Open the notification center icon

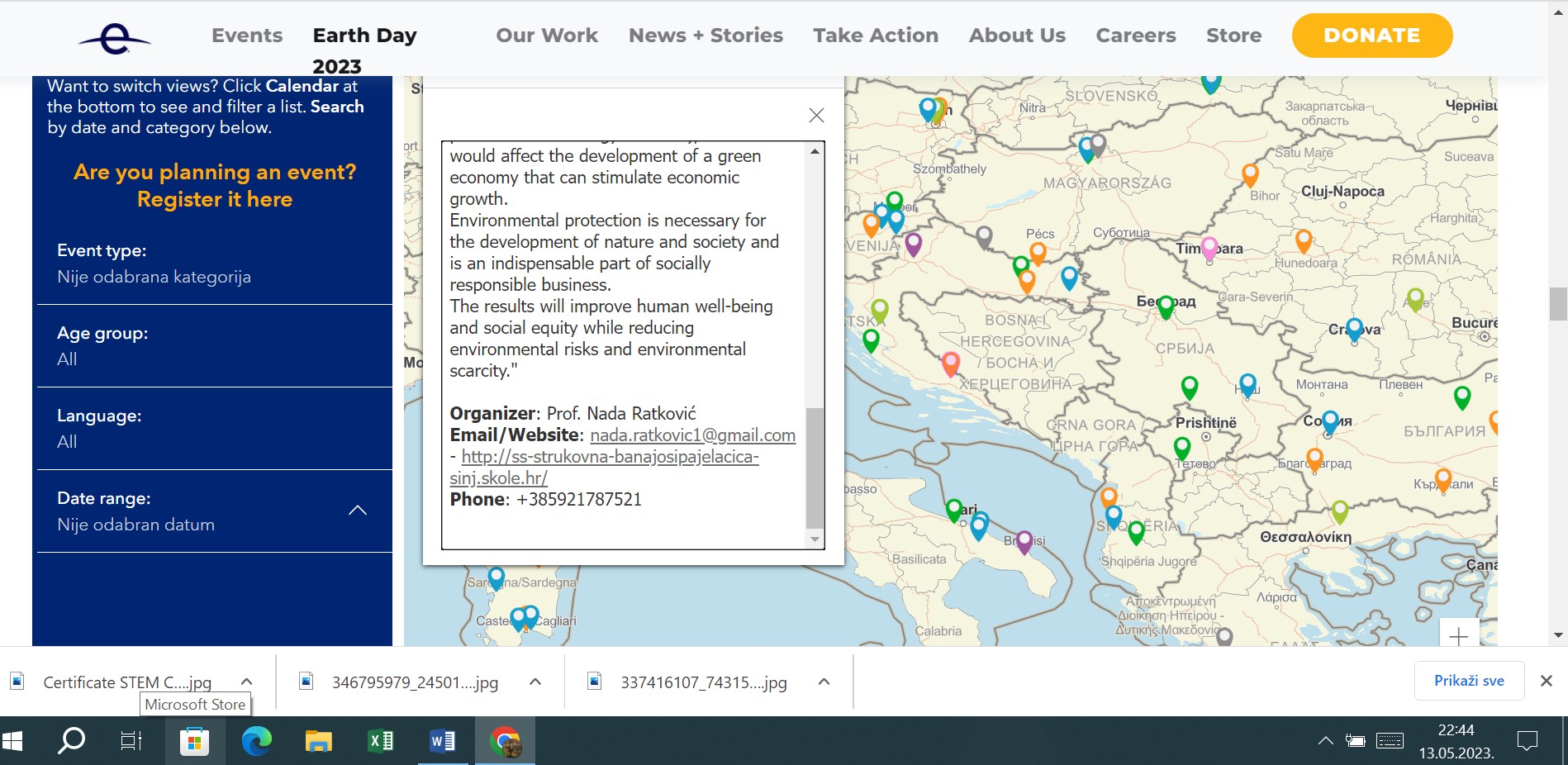pos(1528,741)
